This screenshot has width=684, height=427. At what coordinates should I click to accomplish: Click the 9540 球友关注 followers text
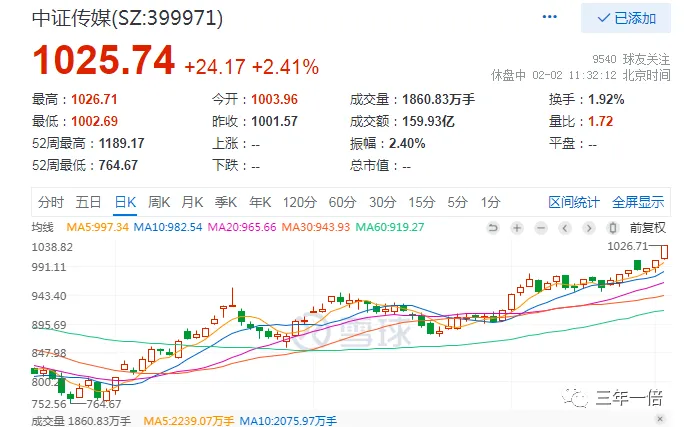tap(631, 59)
